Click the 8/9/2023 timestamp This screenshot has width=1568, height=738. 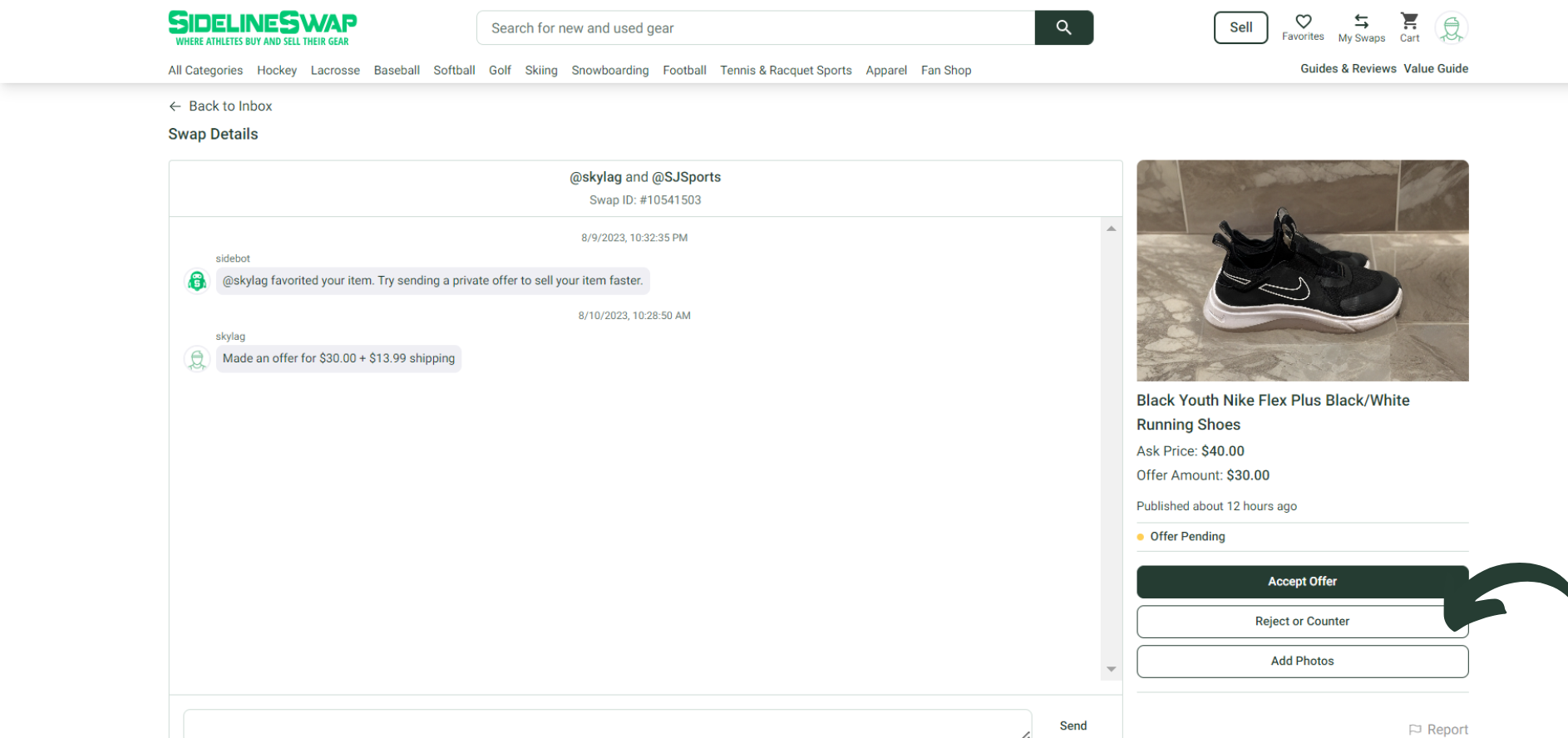coord(634,238)
